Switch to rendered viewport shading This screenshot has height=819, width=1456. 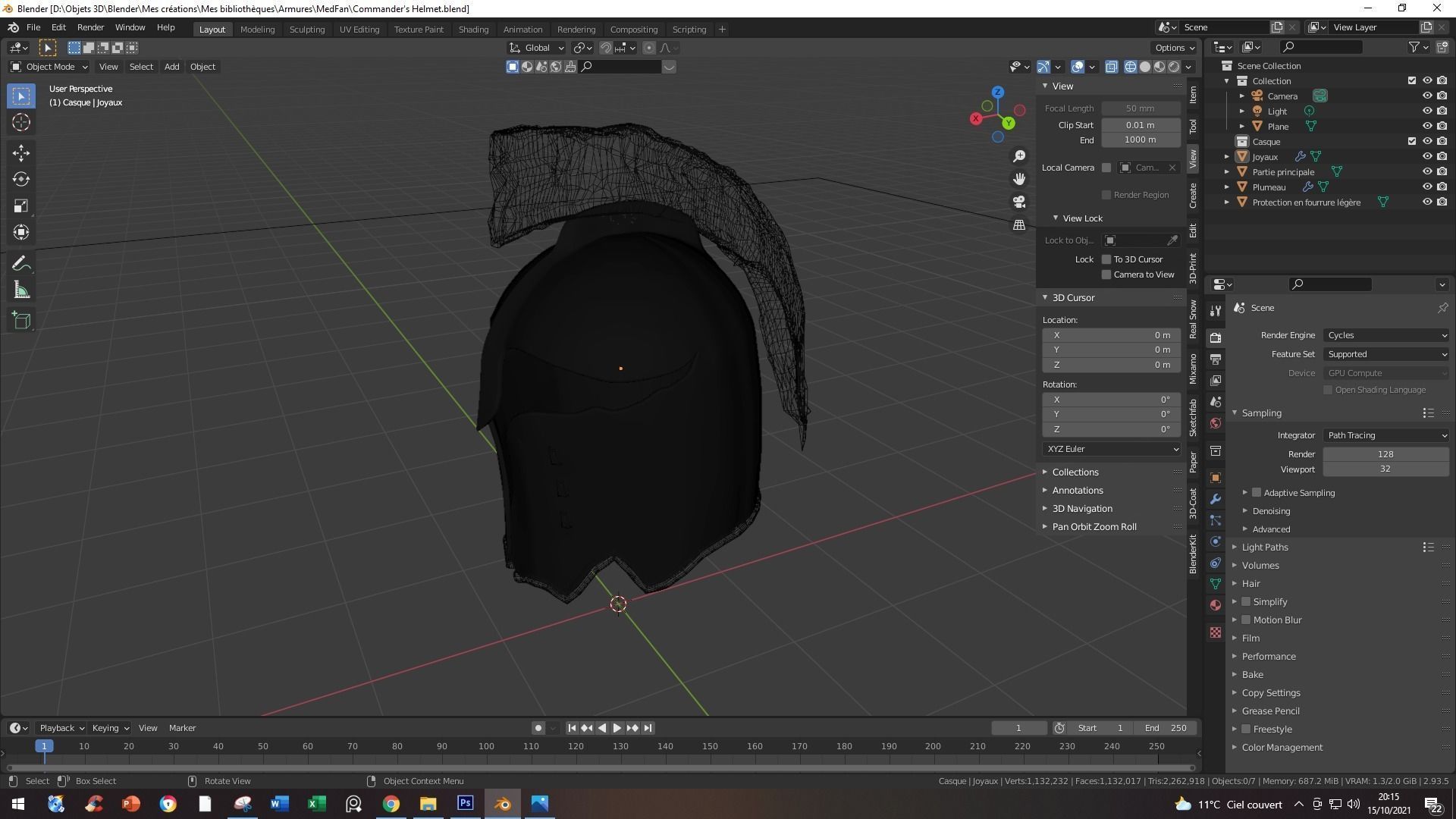click(1174, 67)
